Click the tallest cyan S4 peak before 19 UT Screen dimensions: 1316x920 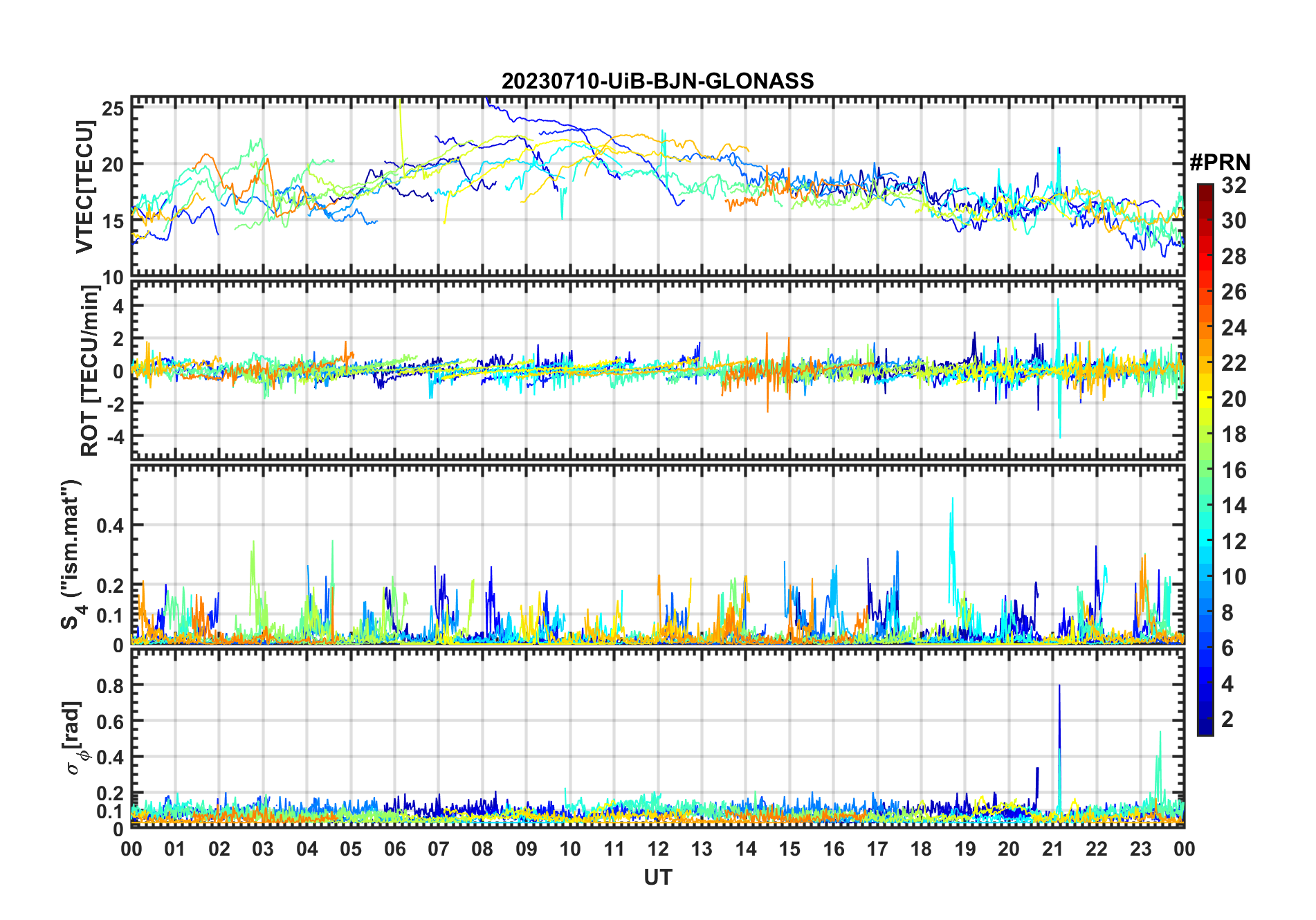point(953,499)
